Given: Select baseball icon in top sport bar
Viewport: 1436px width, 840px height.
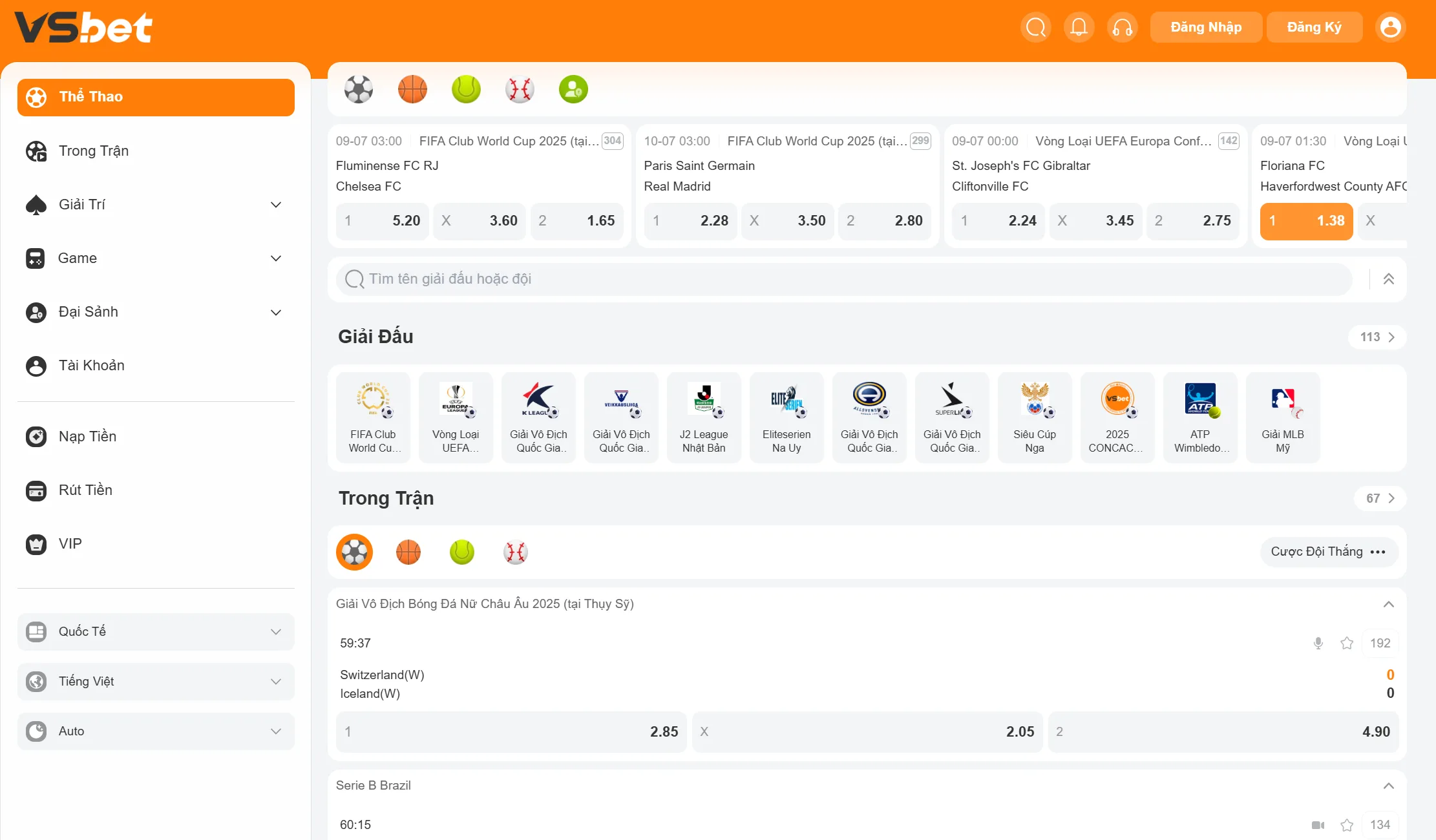Looking at the screenshot, I should point(520,89).
